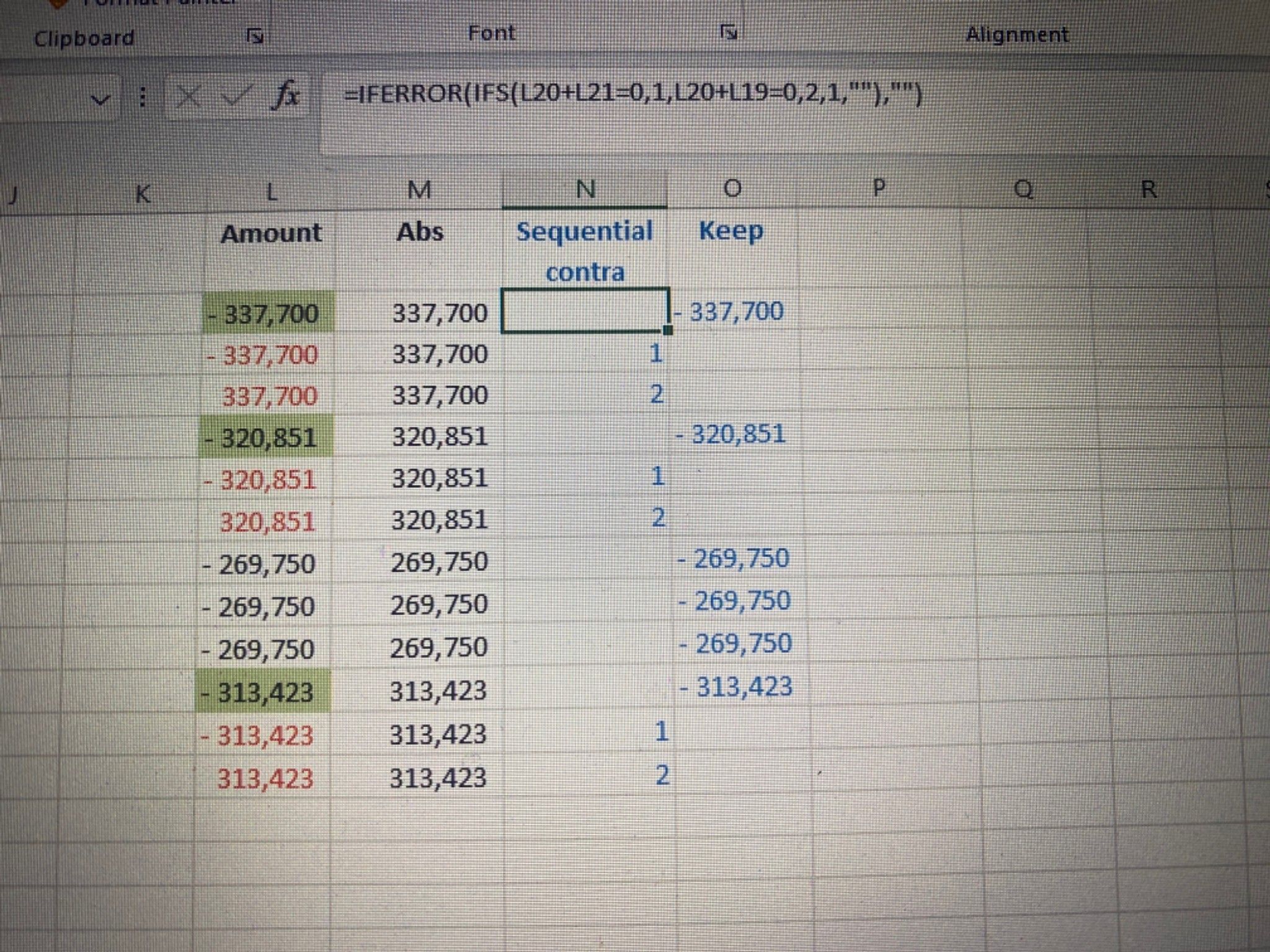Image resolution: width=1270 pixels, height=952 pixels.
Task: Click the Clipboard group label in ribbon
Action: [x=84, y=39]
